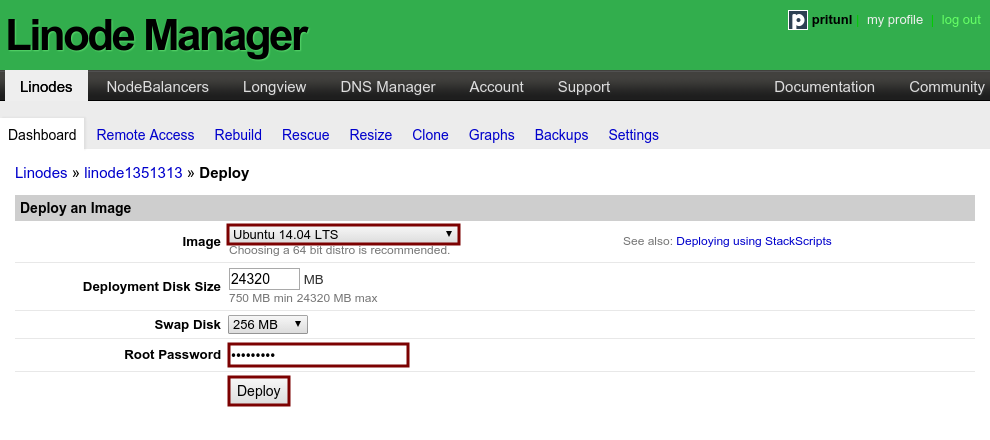The width and height of the screenshot is (990, 440).
Task: Open Deploying using StackScripts link
Action: (x=754, y=241)
